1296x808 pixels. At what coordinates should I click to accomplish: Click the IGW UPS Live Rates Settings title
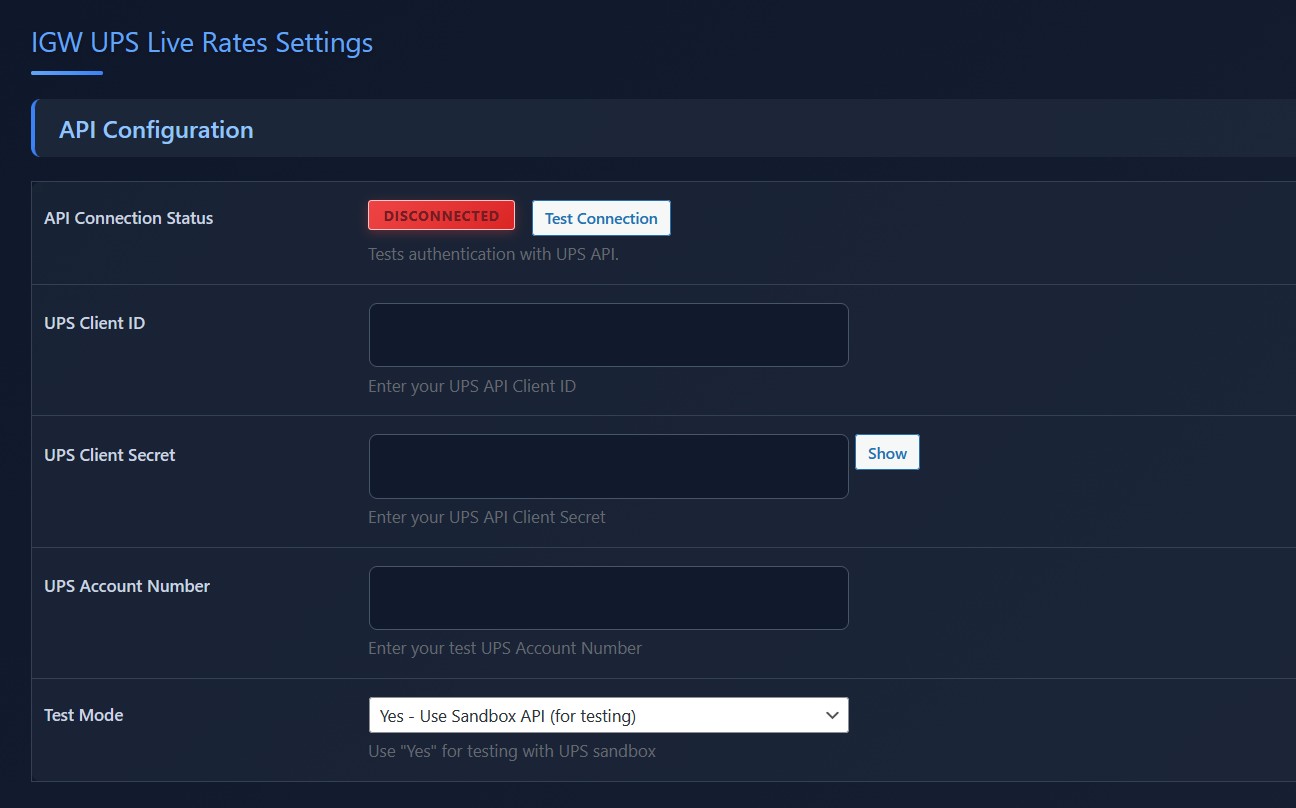pyautogui.click(x=202, y=43)
